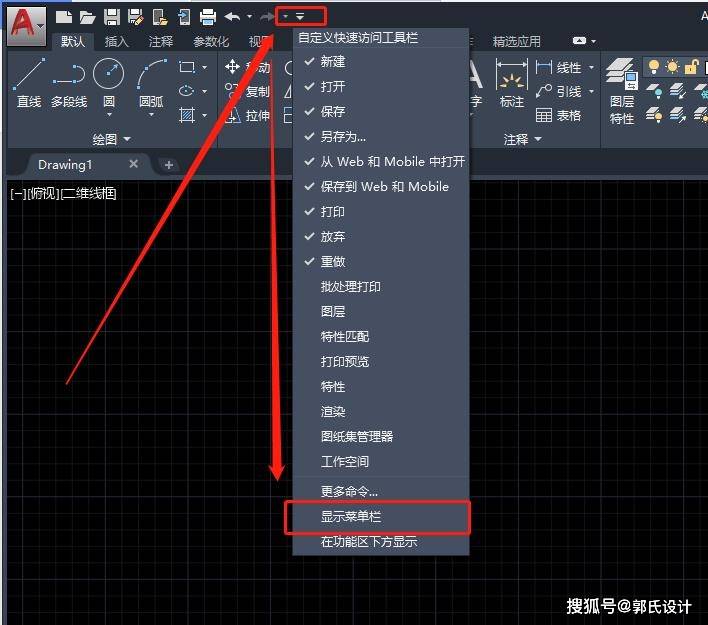Image resolution: width=708 pixels, height=625 pixels.
Task: Uncheck 保存到 Web 和 Mobile entry
Action: pyautogui.click(x=381, y=187)
